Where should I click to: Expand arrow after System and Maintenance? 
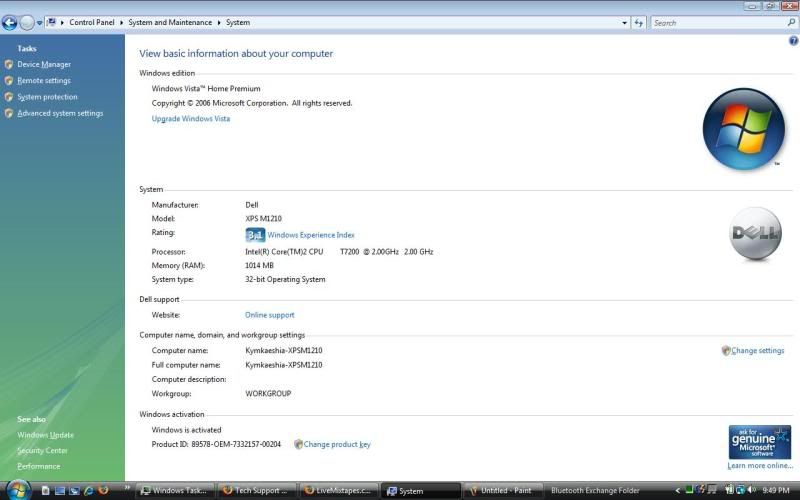point(219,22)
